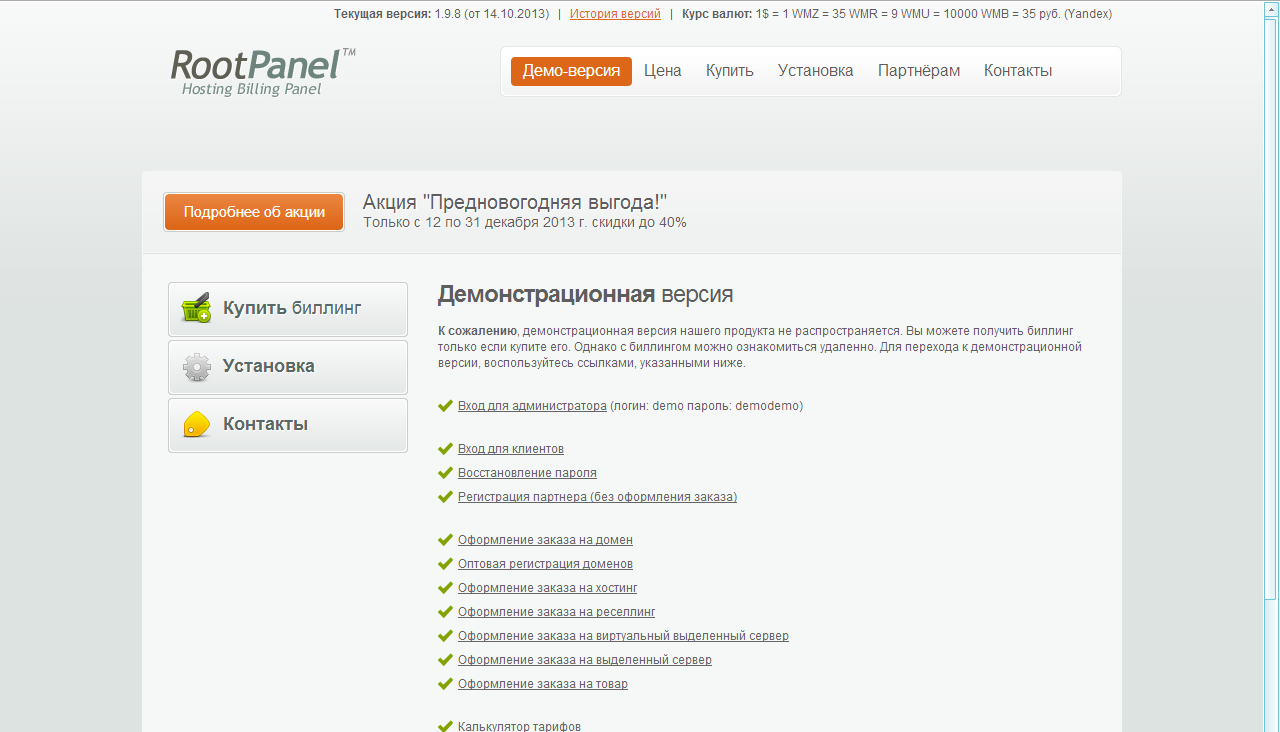Open the История версий link
Viewport: 1280px width, 732px height.
point(615,14)
